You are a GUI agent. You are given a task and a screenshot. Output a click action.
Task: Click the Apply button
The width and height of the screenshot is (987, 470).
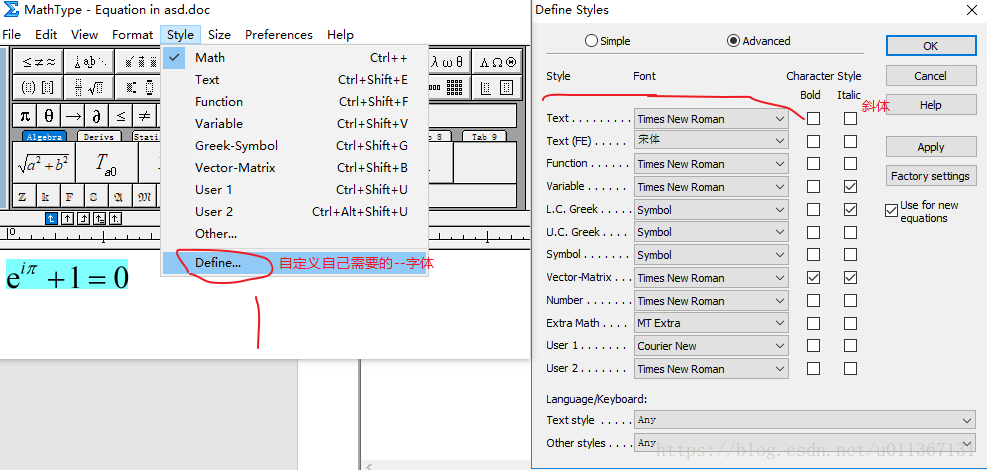(x=930, y=147)
